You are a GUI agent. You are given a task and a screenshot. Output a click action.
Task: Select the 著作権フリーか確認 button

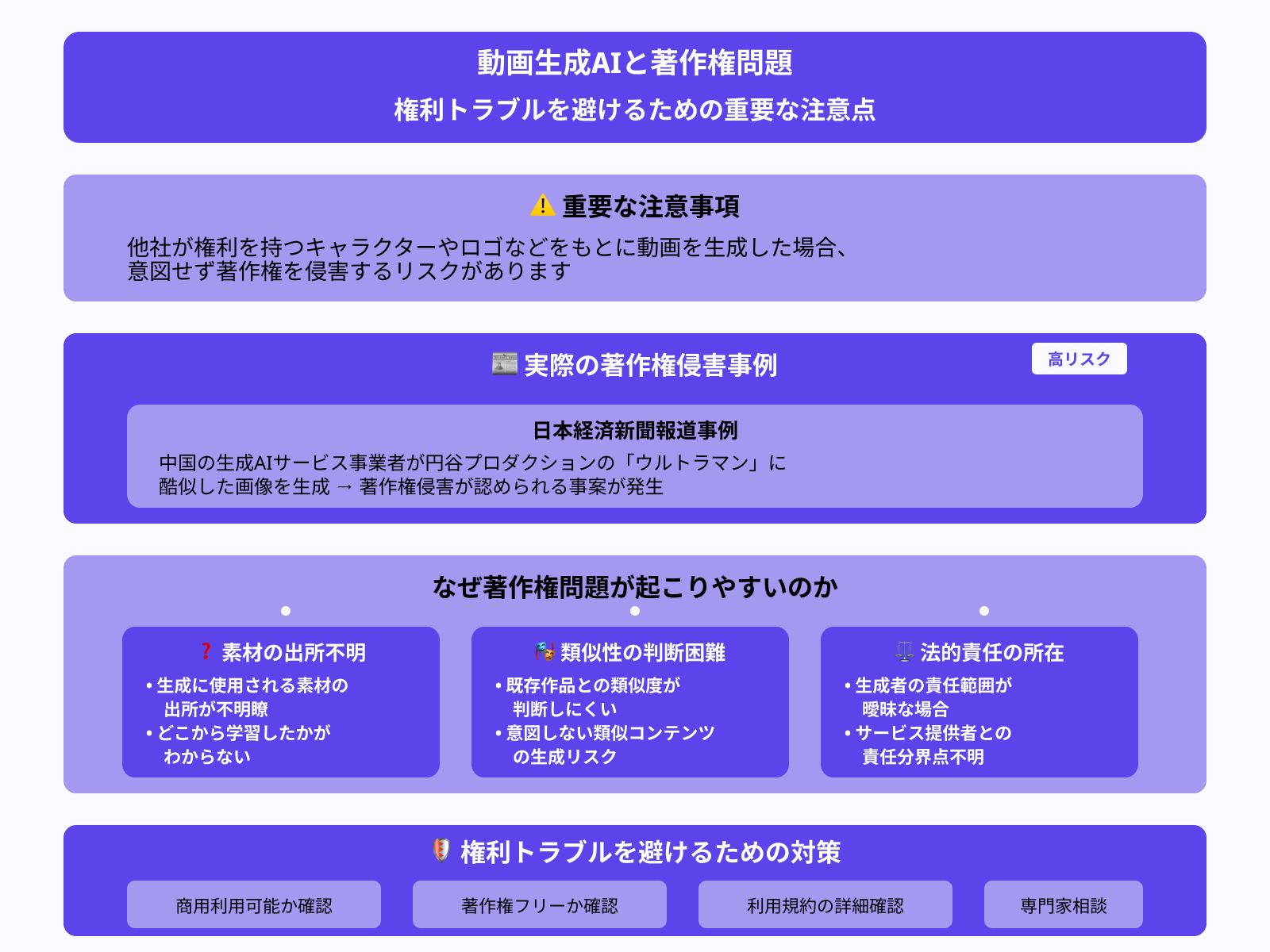click(540, 904)
